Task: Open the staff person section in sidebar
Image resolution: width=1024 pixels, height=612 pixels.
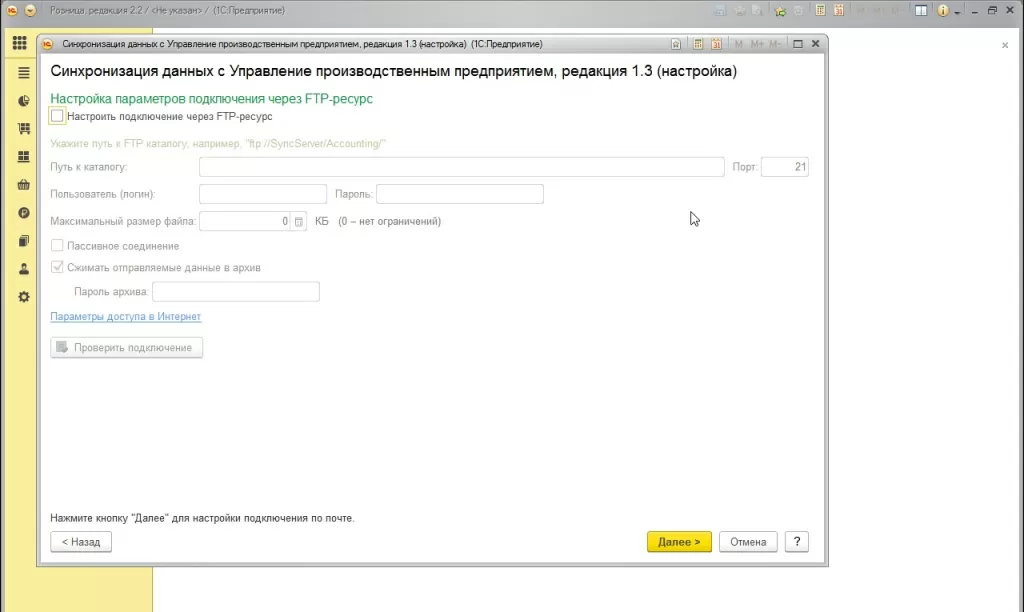Action: (24, 269)
